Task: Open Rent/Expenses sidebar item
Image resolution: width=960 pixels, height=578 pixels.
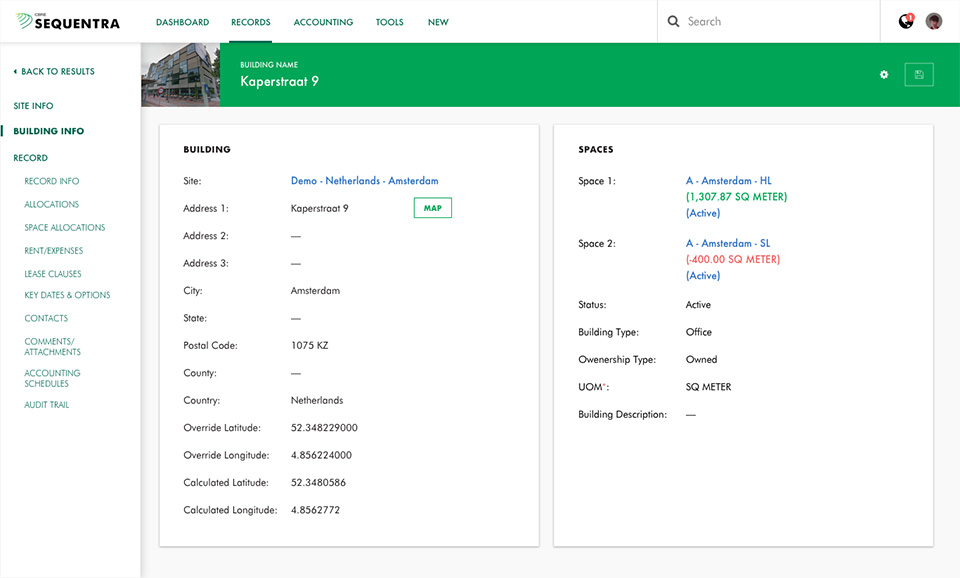Action: click(x=53, y=251)
